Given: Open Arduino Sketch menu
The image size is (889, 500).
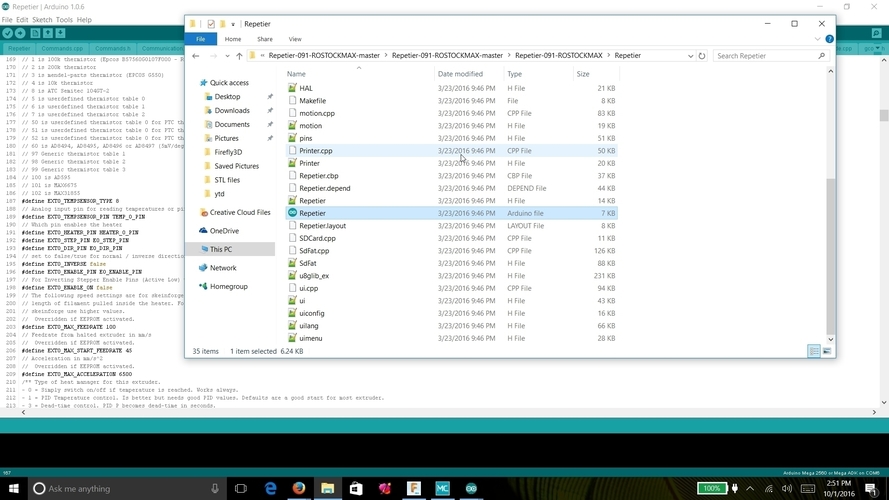Looking at the screenshot, I should click(x=42, y=19).
